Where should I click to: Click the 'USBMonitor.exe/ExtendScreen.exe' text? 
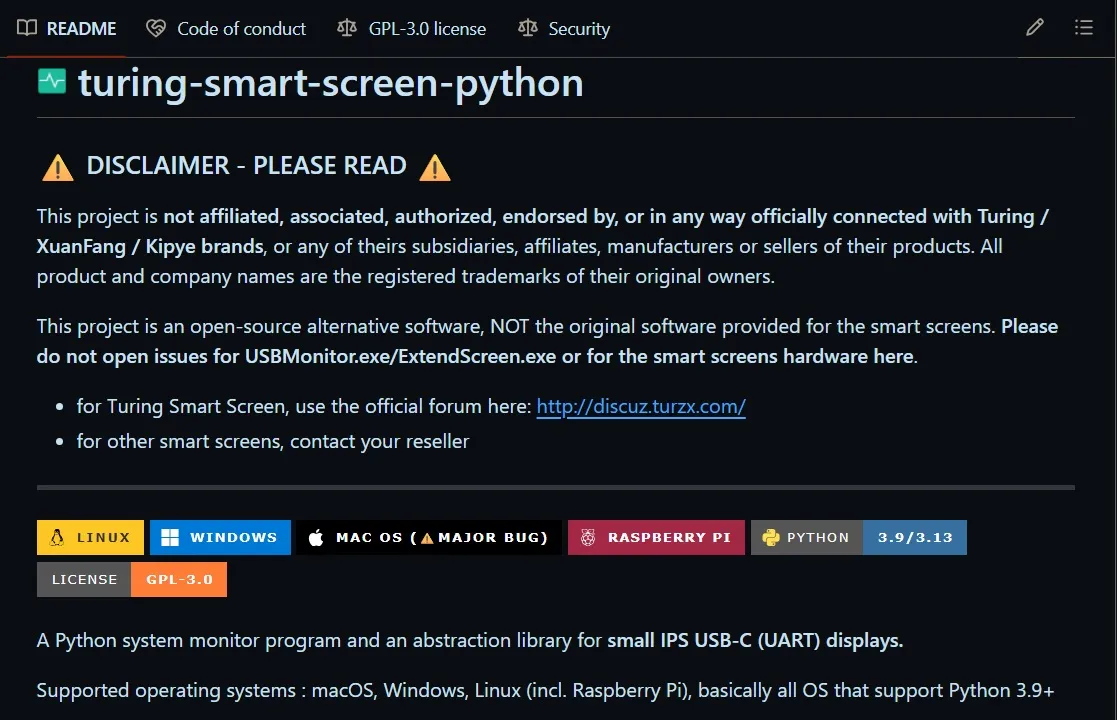click(400, 356)
